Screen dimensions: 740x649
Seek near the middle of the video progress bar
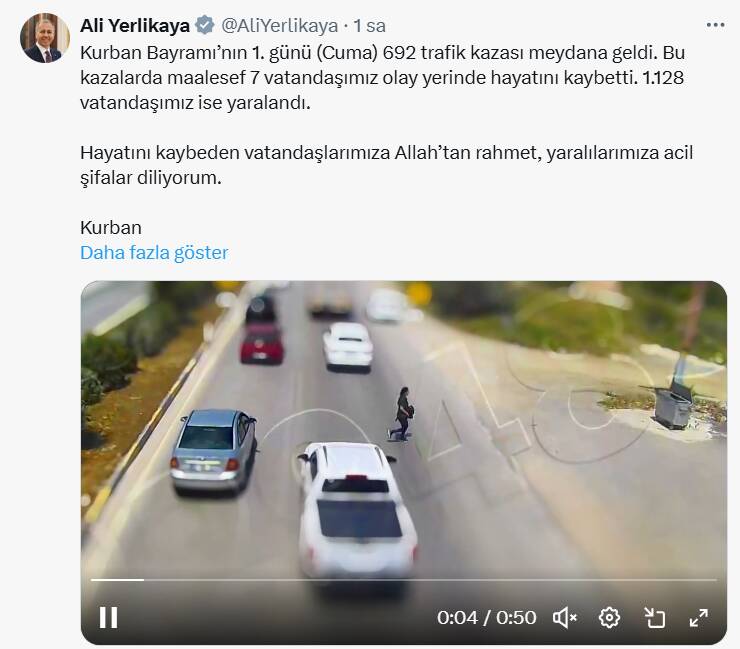(404, 579)
